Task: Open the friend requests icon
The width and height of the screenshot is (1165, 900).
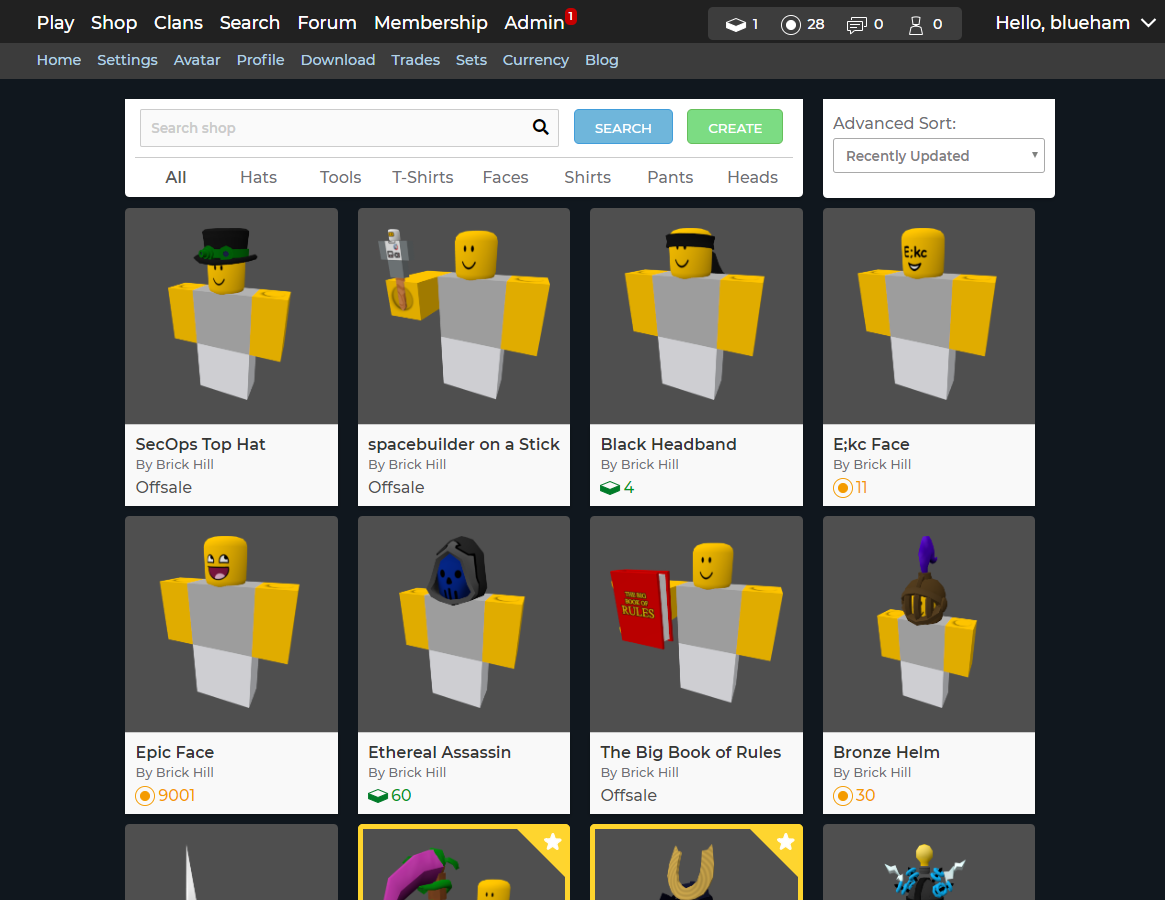Action: [x=915, y=24]
